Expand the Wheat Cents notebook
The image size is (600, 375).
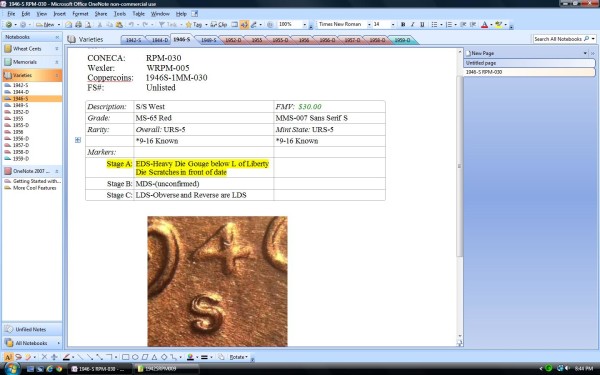tap(57, 49)
